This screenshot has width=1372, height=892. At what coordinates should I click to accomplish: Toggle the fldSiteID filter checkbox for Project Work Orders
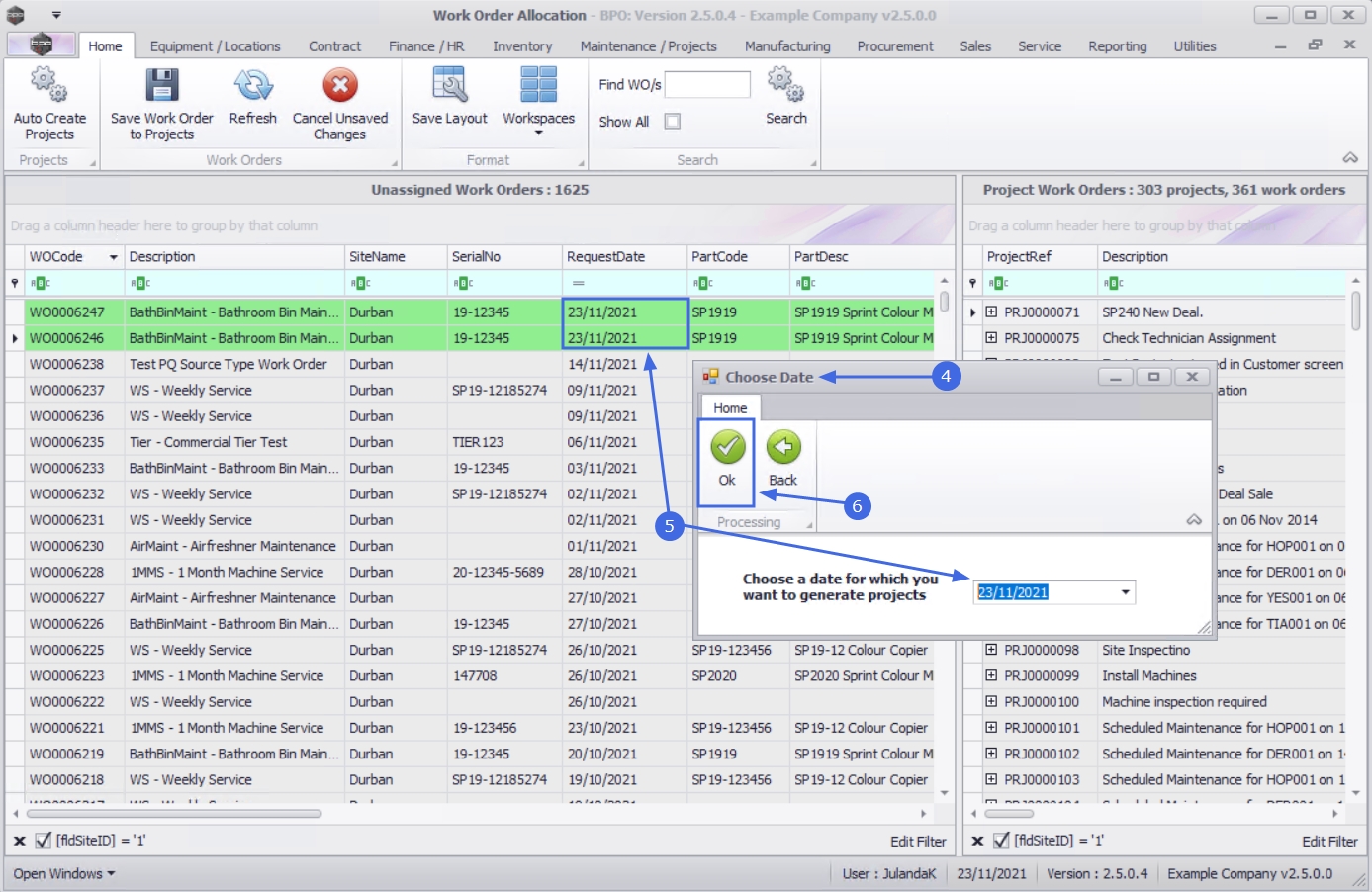coord(1001,841)
